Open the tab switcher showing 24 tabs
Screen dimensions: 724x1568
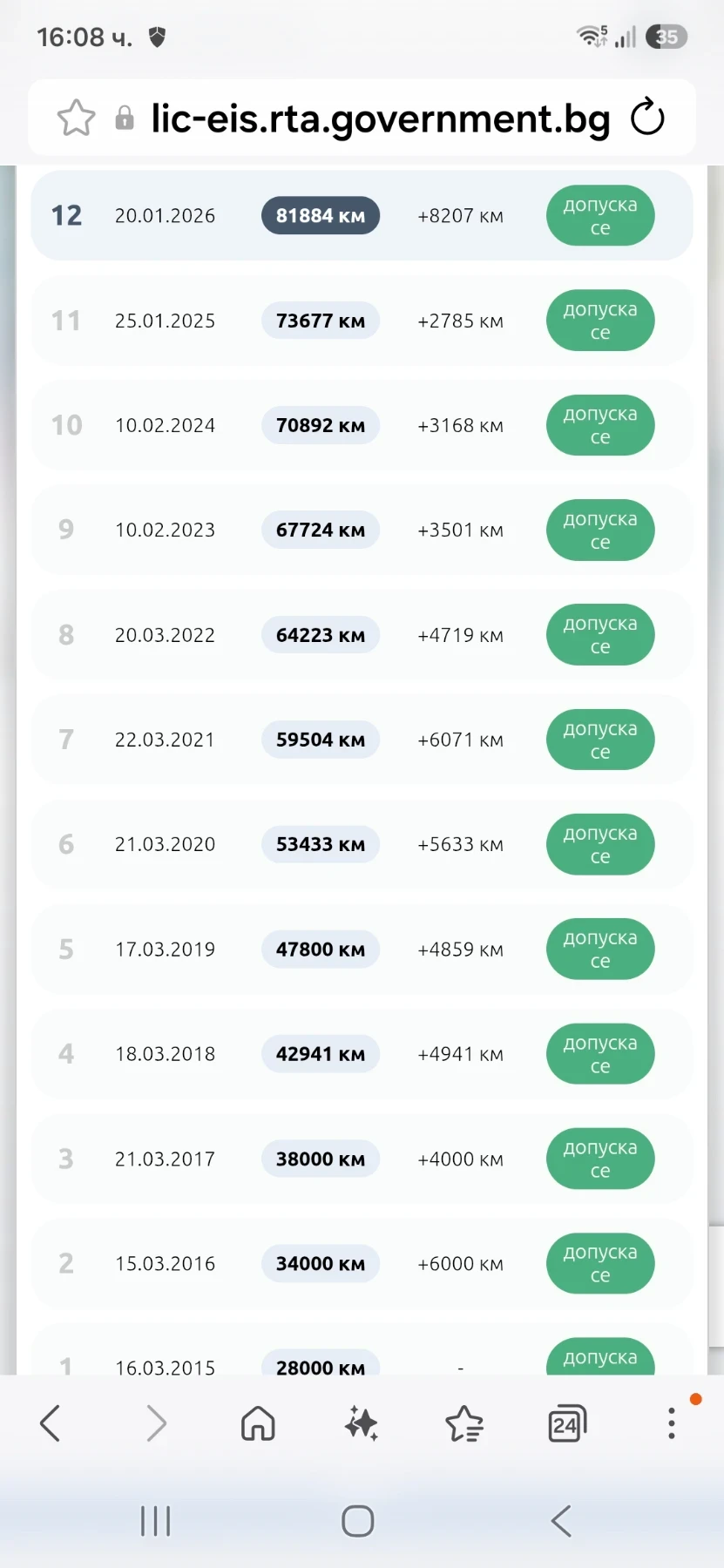click(x=567, y=1423)
